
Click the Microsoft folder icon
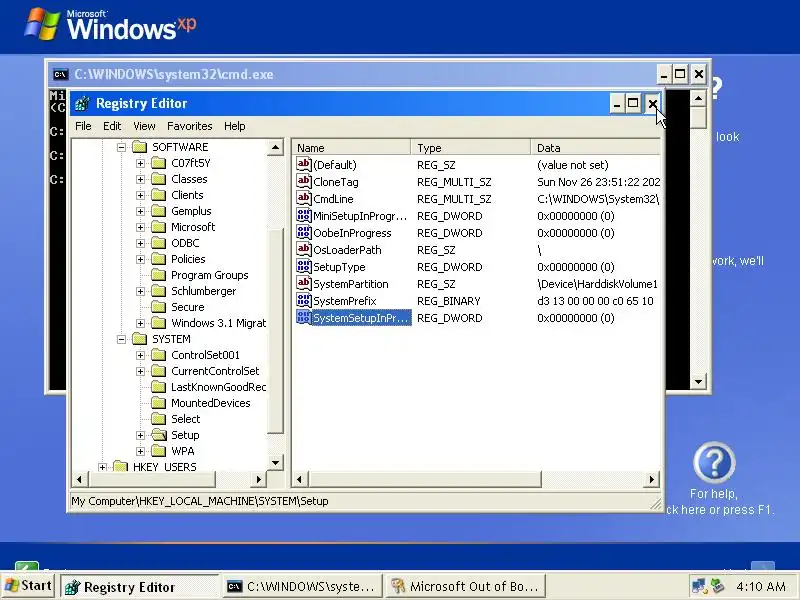(x=159, y=227)
